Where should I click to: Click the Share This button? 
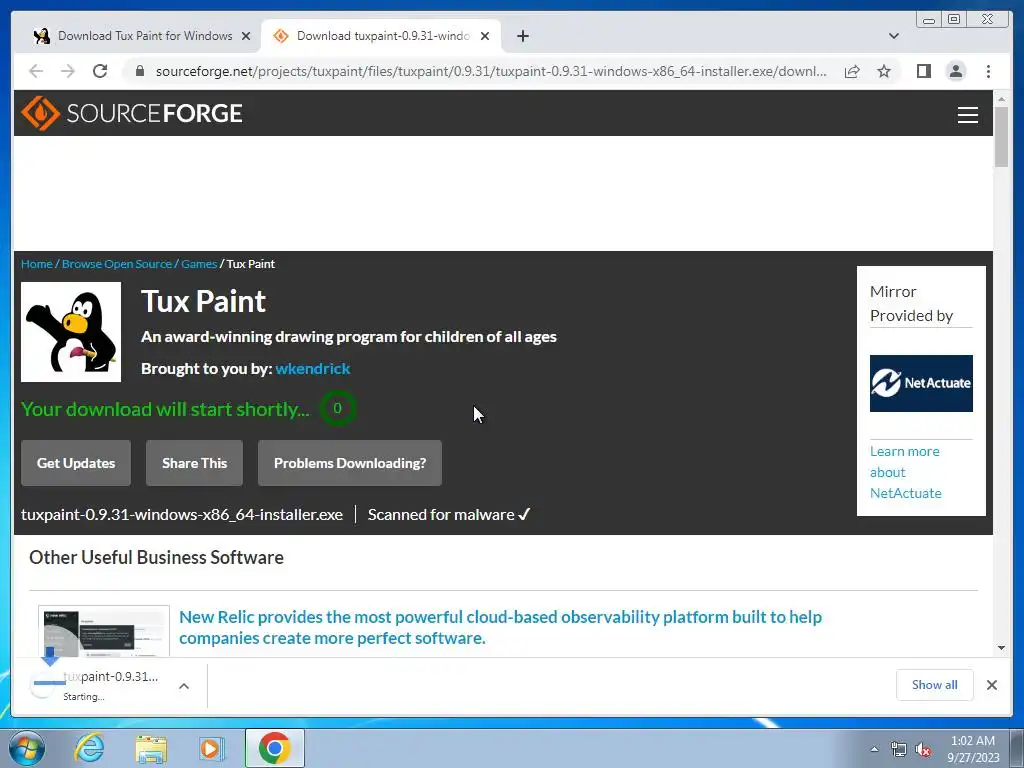pyautogui.click(x=194, y=463)
